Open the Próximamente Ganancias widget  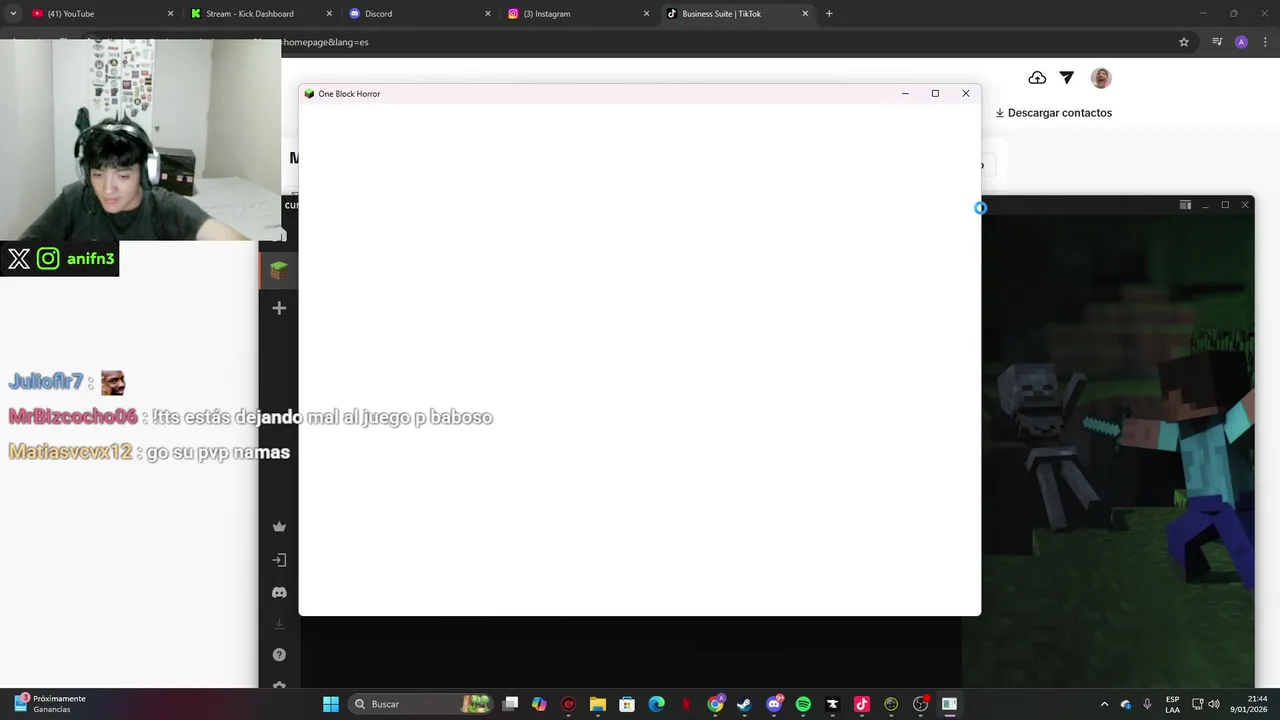coord(50,704)
